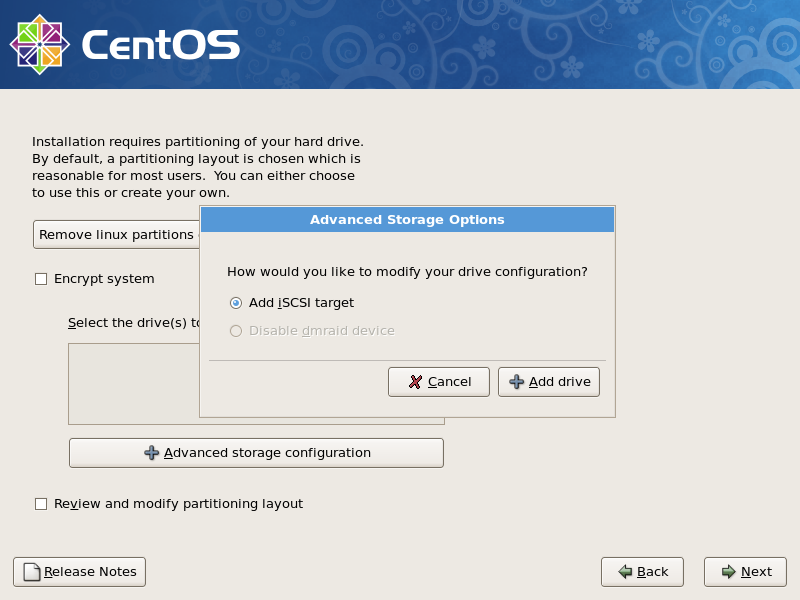800x600 pixels.
Task: Open Advanced storage configuration
Action: coord(256,453)
